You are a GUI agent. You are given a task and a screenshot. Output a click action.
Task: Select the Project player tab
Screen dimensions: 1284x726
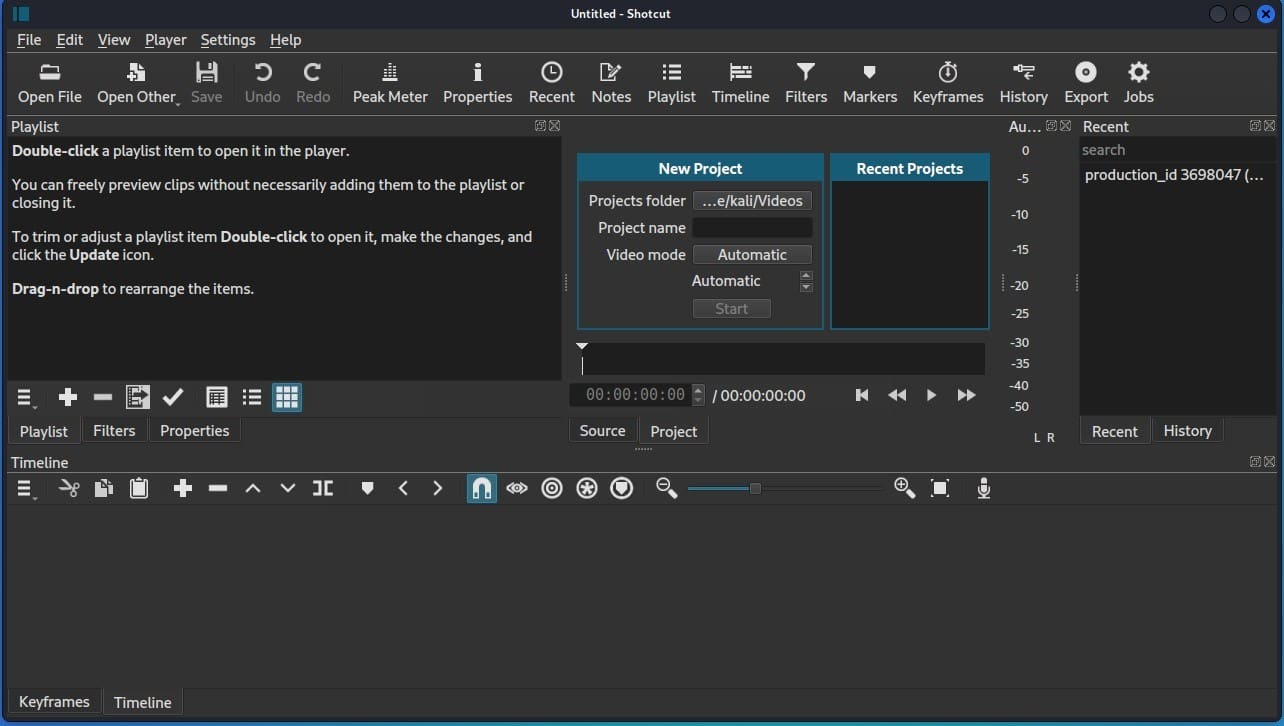[674, 431]
